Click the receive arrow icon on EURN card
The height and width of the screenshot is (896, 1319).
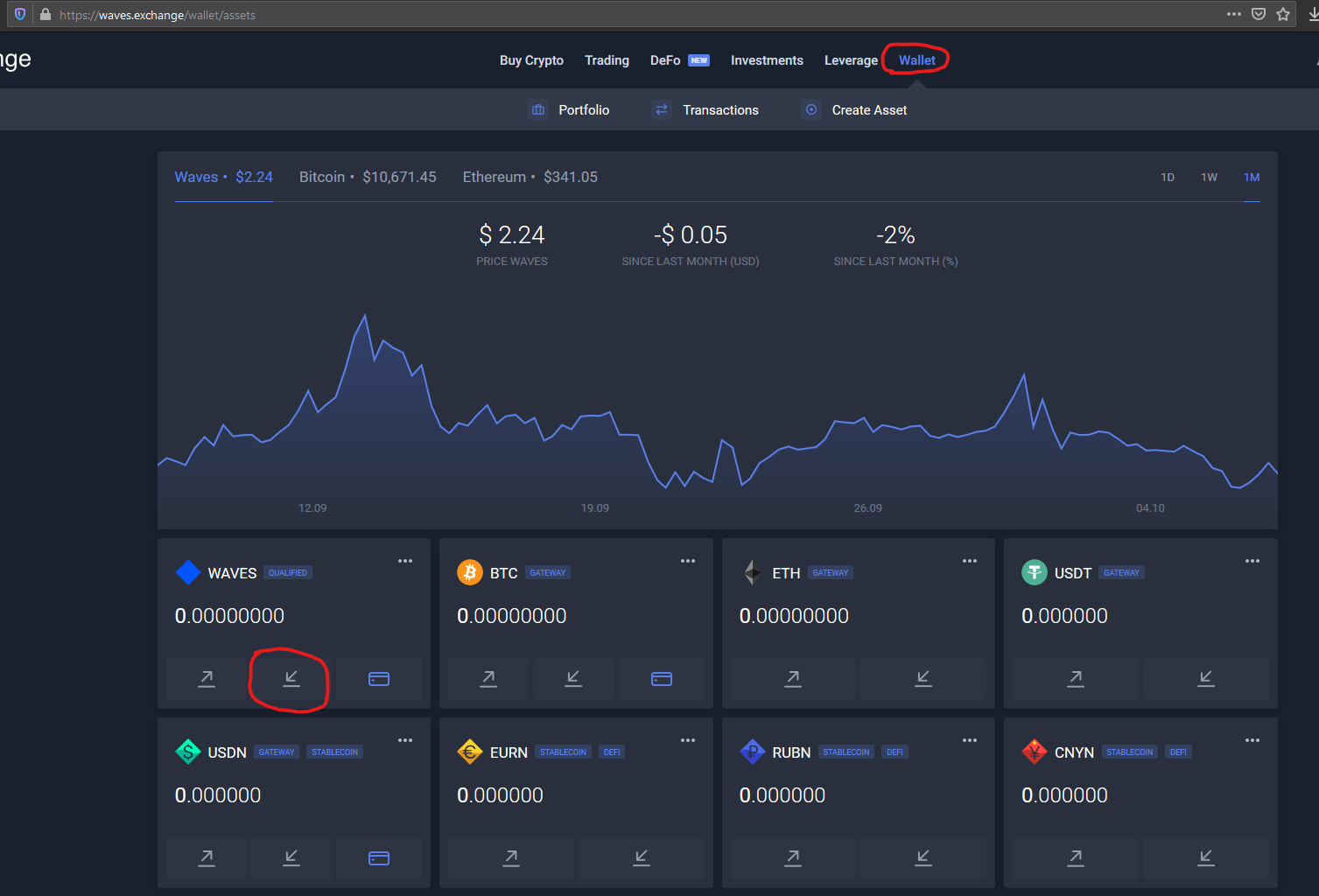641,858
